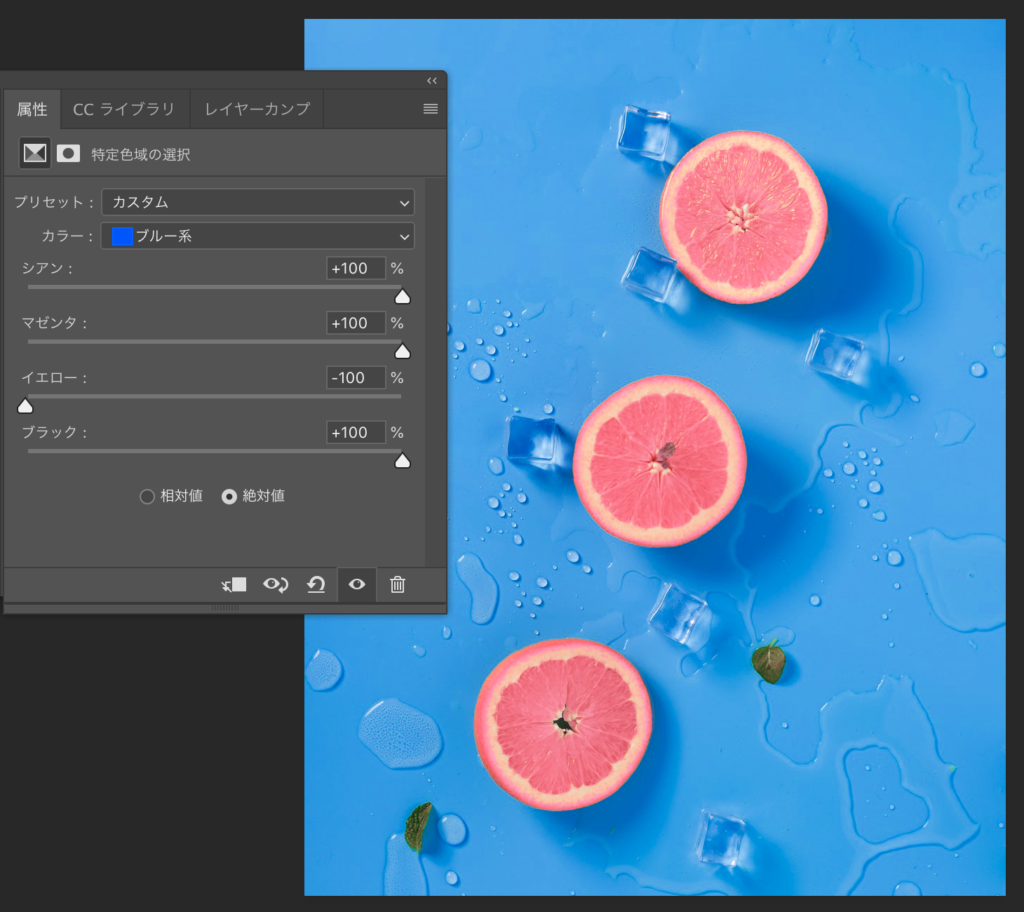Click the ブラック value input field
This screenshot has width=1024, height=912.
(x=355, y=432)
